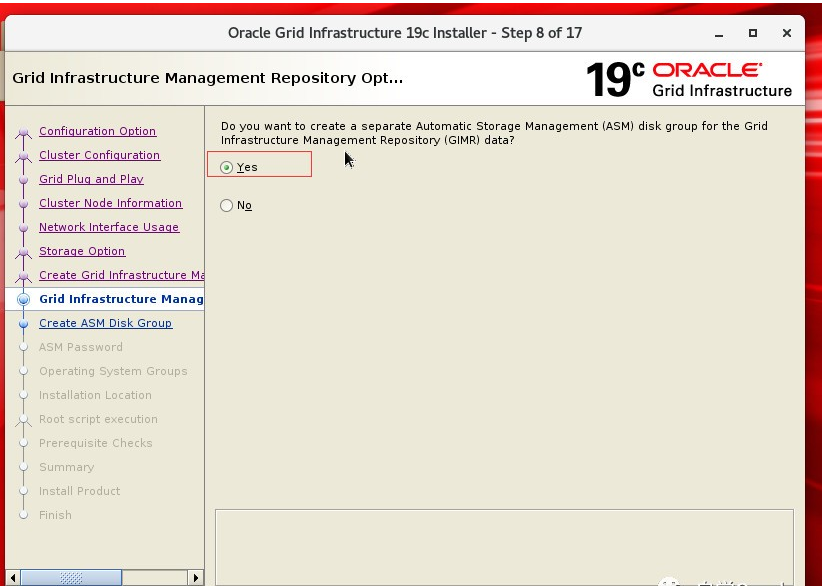Click the empty message pane at bottom
The image size is (822, 586).
tap(504, 547)
